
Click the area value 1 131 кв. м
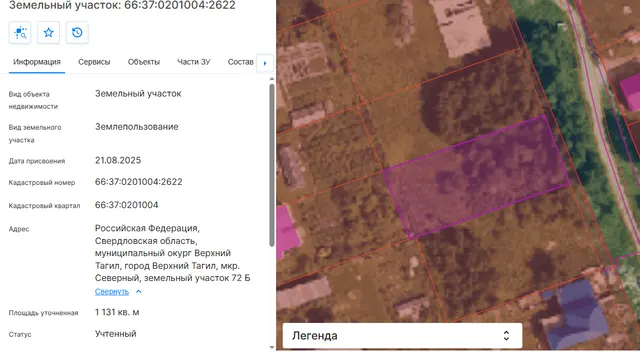coord(117,312)
